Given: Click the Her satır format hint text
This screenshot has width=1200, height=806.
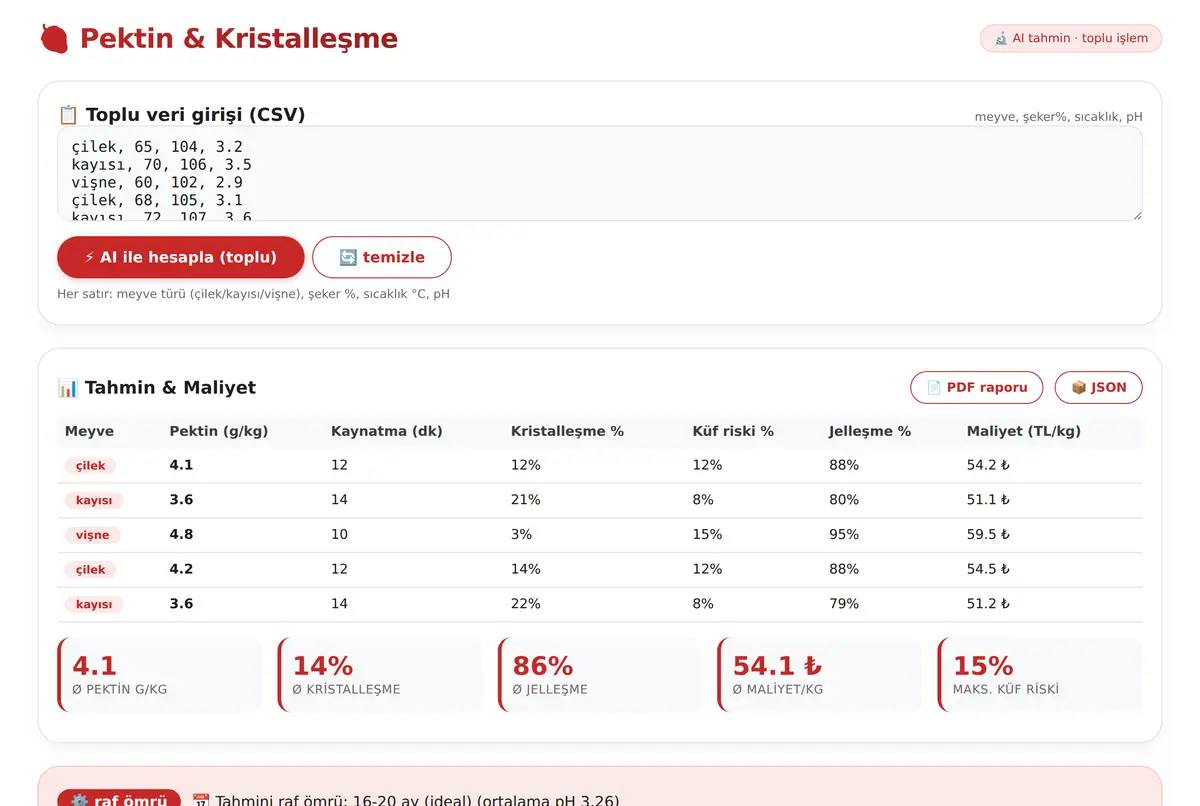Looking at the screenshot, I should (x=253, y=294).
